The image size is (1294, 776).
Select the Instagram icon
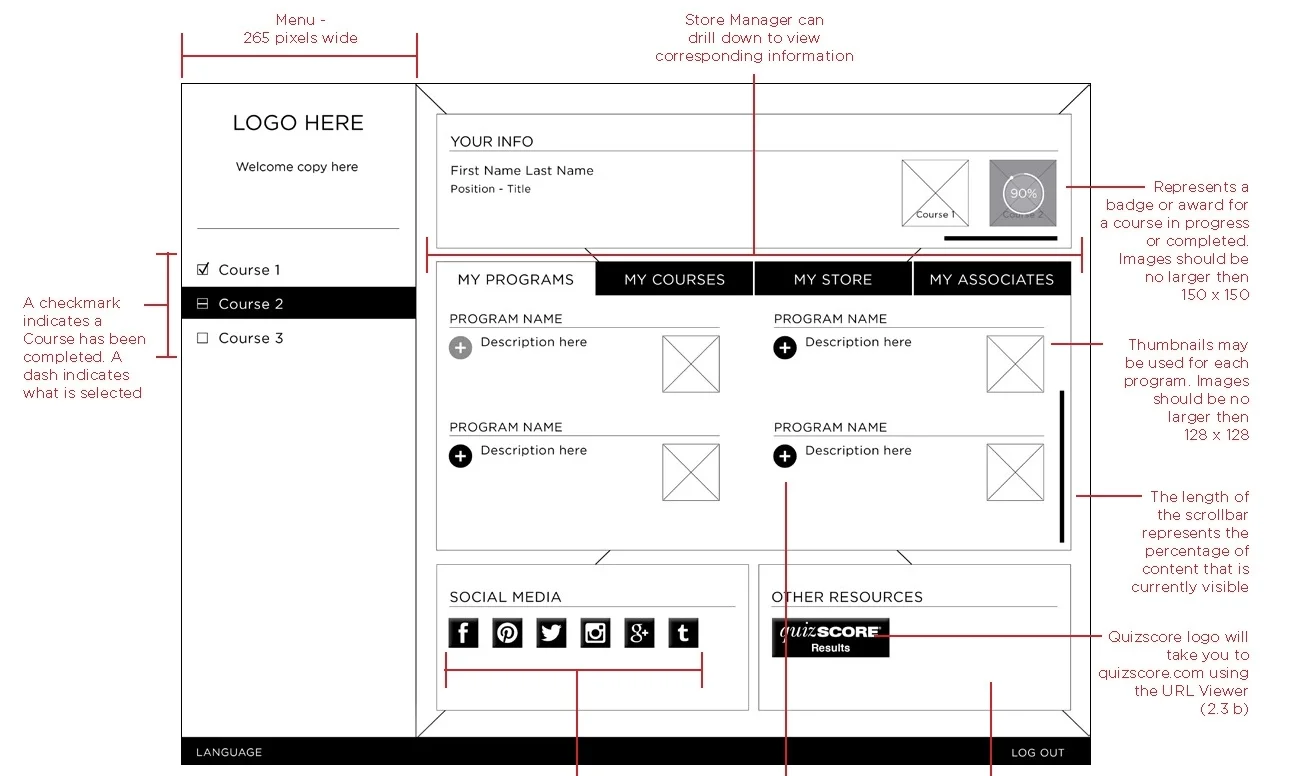(x=595, y=632)
